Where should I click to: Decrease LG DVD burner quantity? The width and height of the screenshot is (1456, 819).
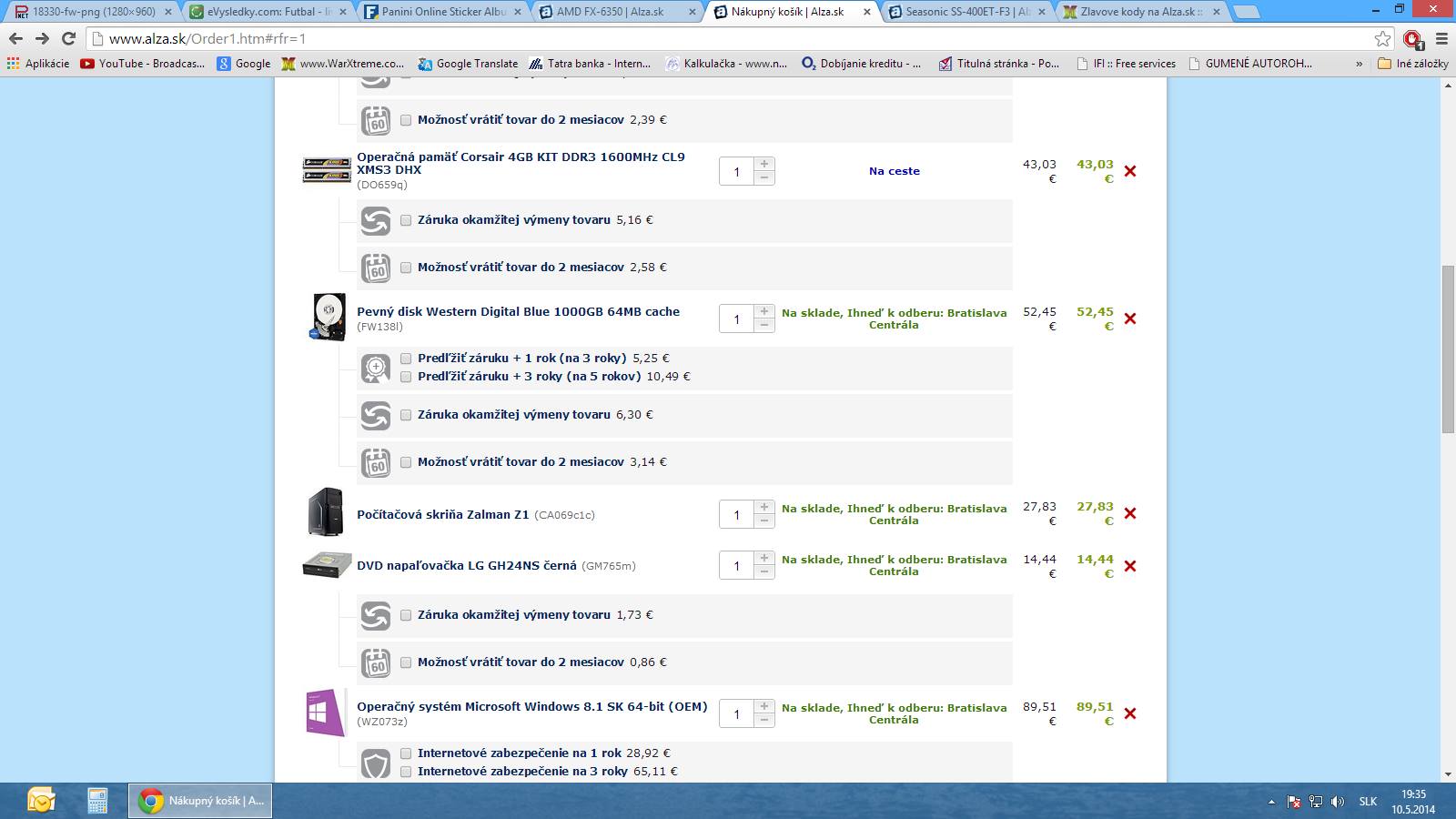[x=764, y=572]
